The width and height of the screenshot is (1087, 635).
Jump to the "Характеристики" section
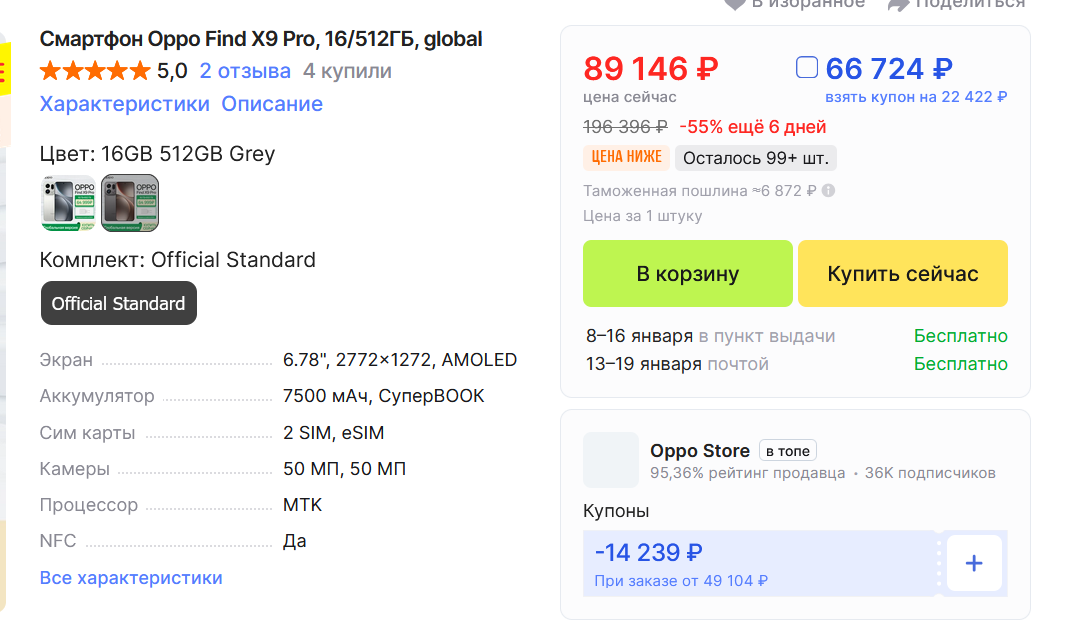tap(125, 104)
